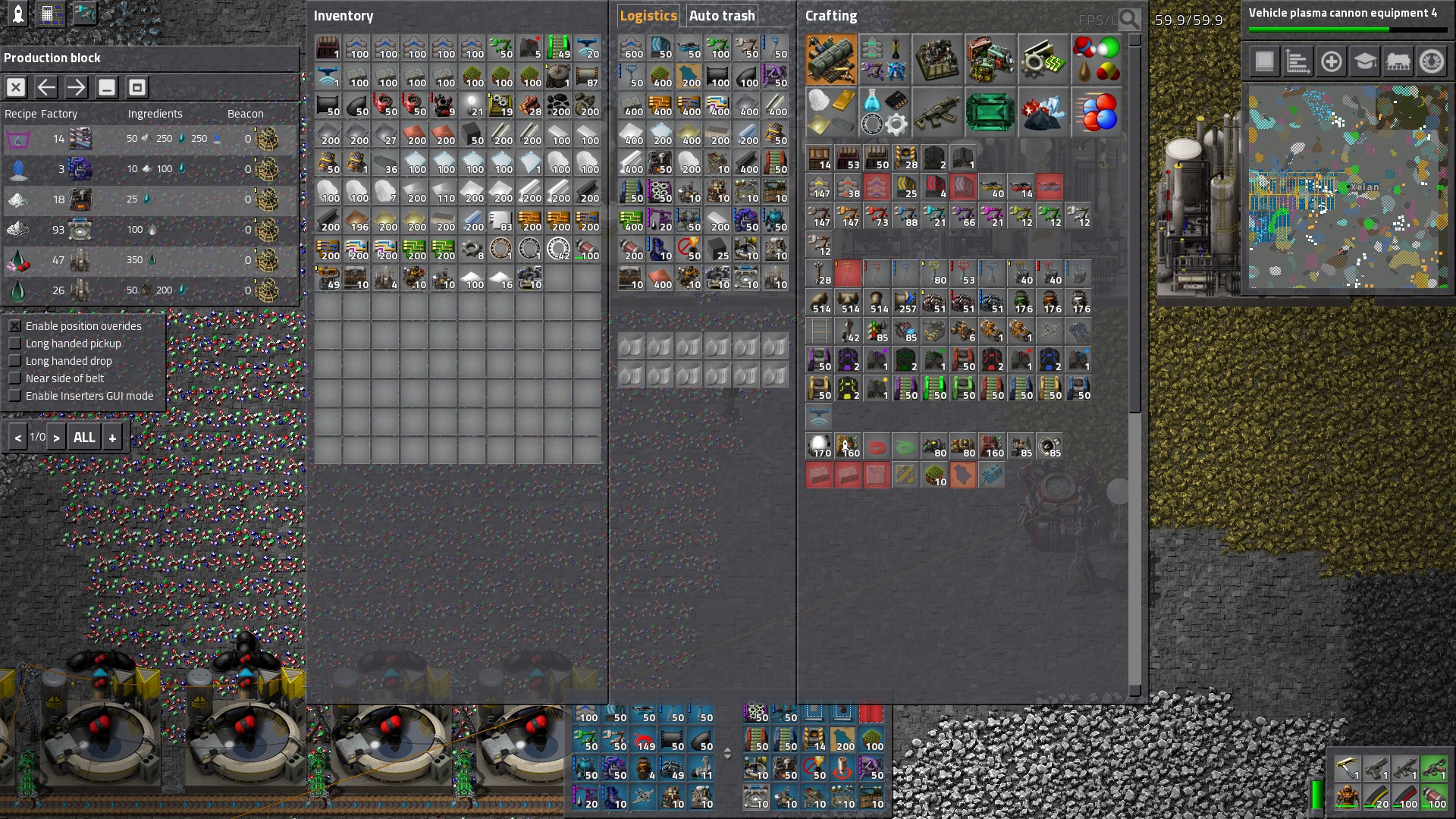
Task: Click the Vehicle plasma cannon research progress bar
Action: click(x=1348, y=30)
